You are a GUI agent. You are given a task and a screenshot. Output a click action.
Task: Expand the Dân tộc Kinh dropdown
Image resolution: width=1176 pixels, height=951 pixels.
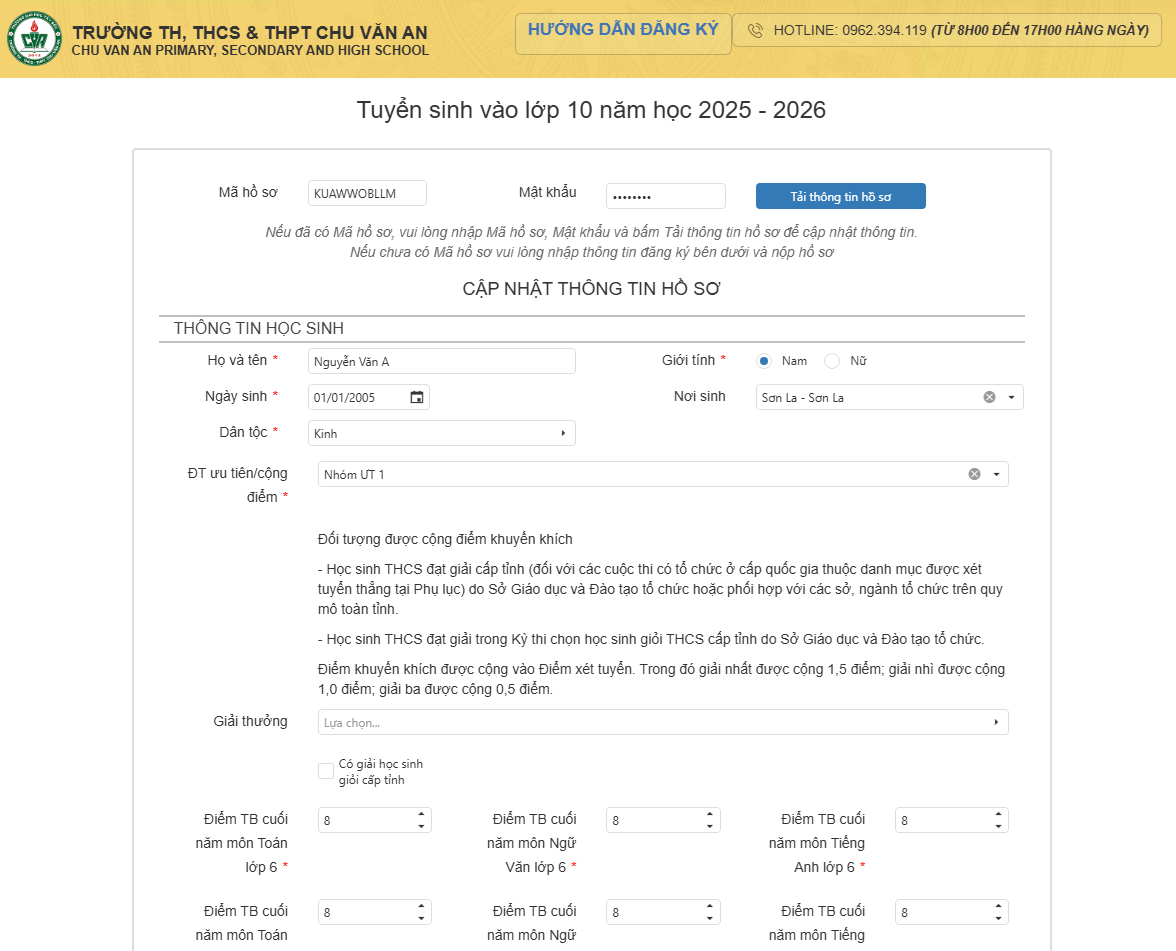click(x=563, y=434)
